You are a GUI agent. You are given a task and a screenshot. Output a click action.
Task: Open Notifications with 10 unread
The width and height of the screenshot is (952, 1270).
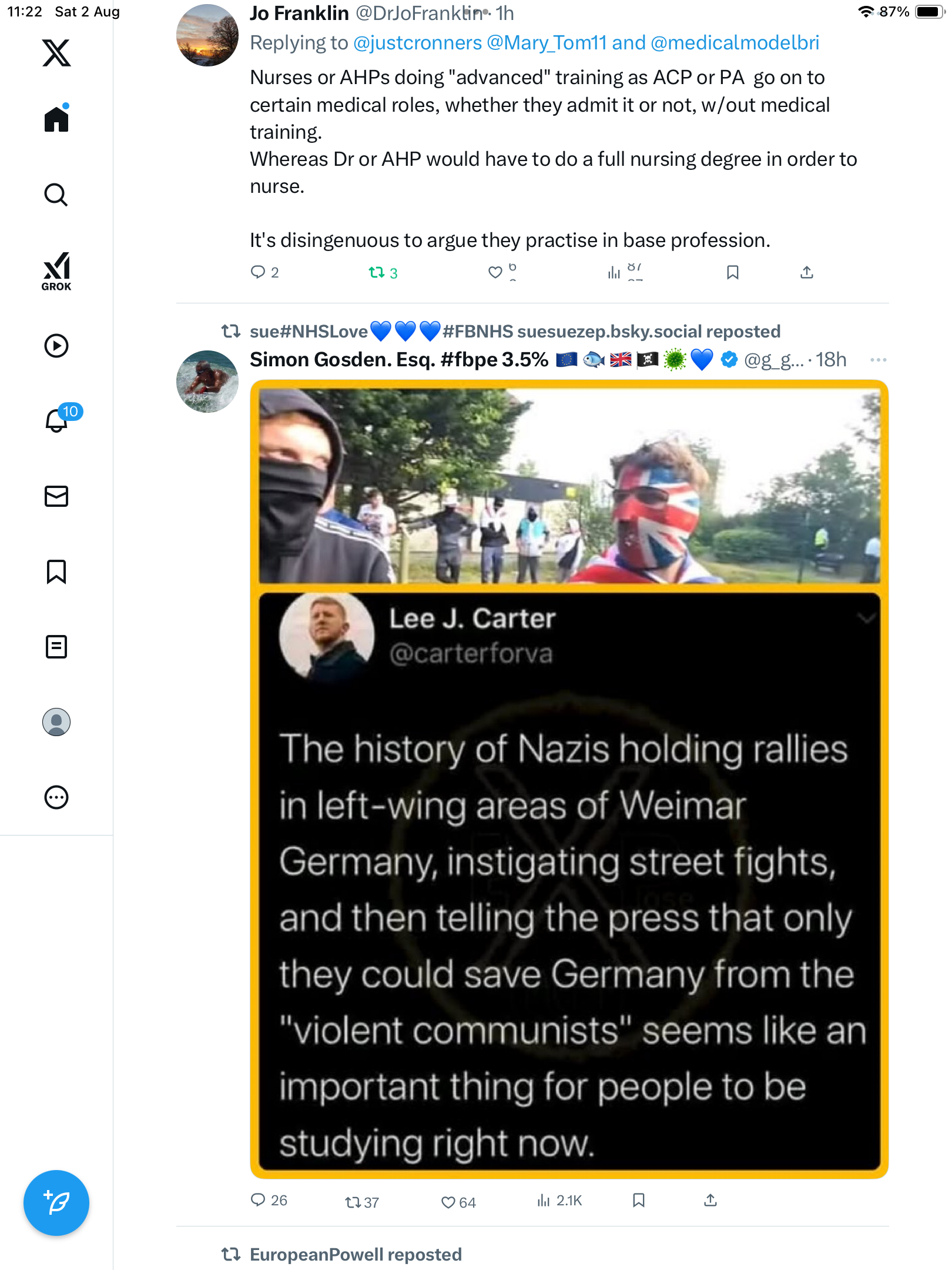click(x=58, y=420)
